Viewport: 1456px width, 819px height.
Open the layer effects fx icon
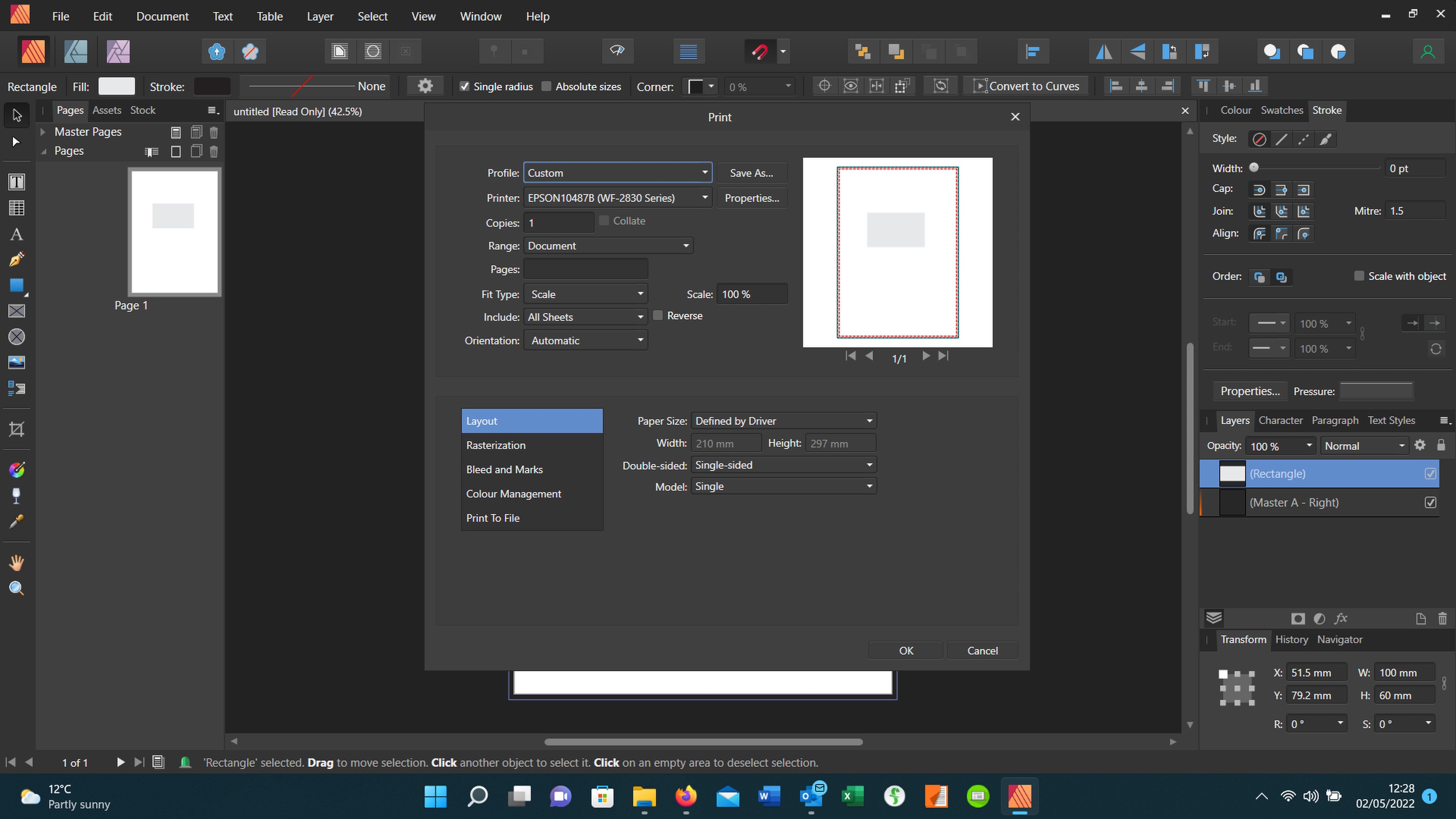1341,618
